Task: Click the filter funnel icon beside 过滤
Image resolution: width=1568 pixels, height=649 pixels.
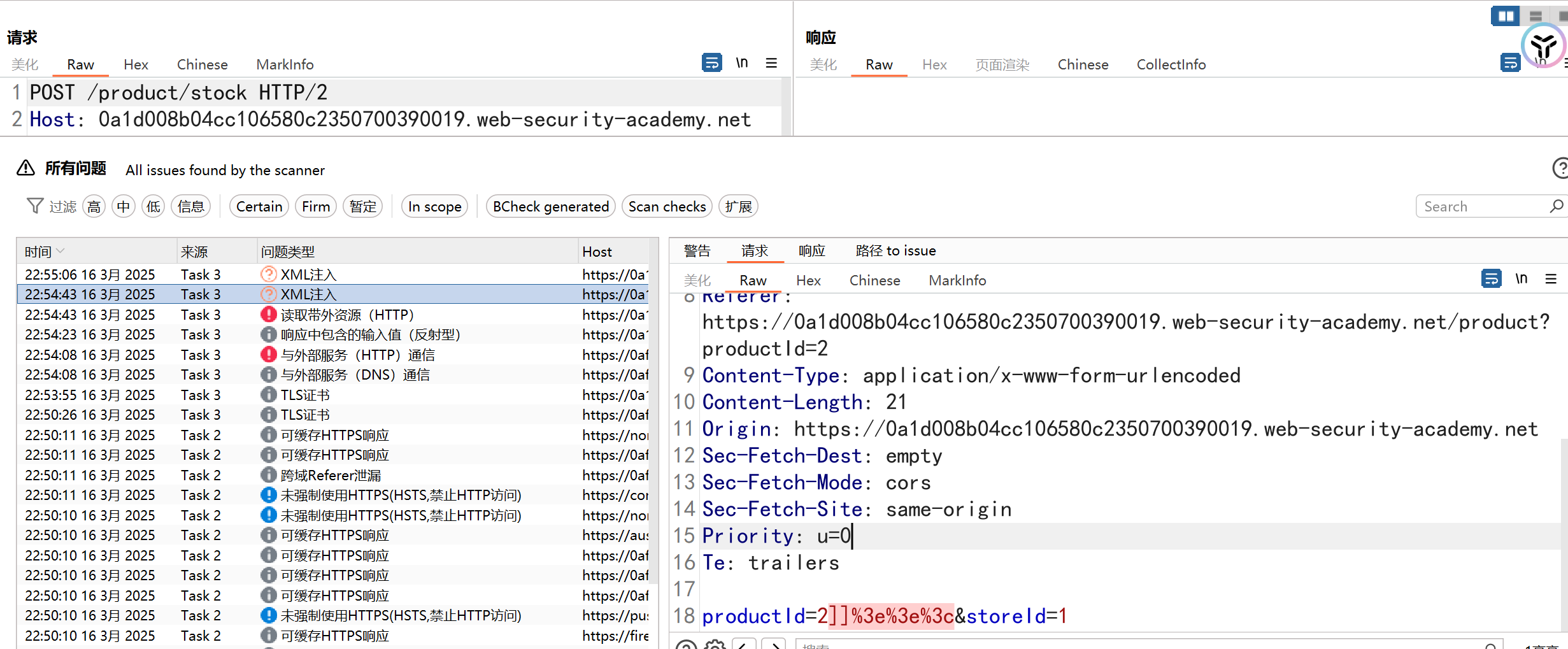Action: pyautogui.click(x=35, y=206)
